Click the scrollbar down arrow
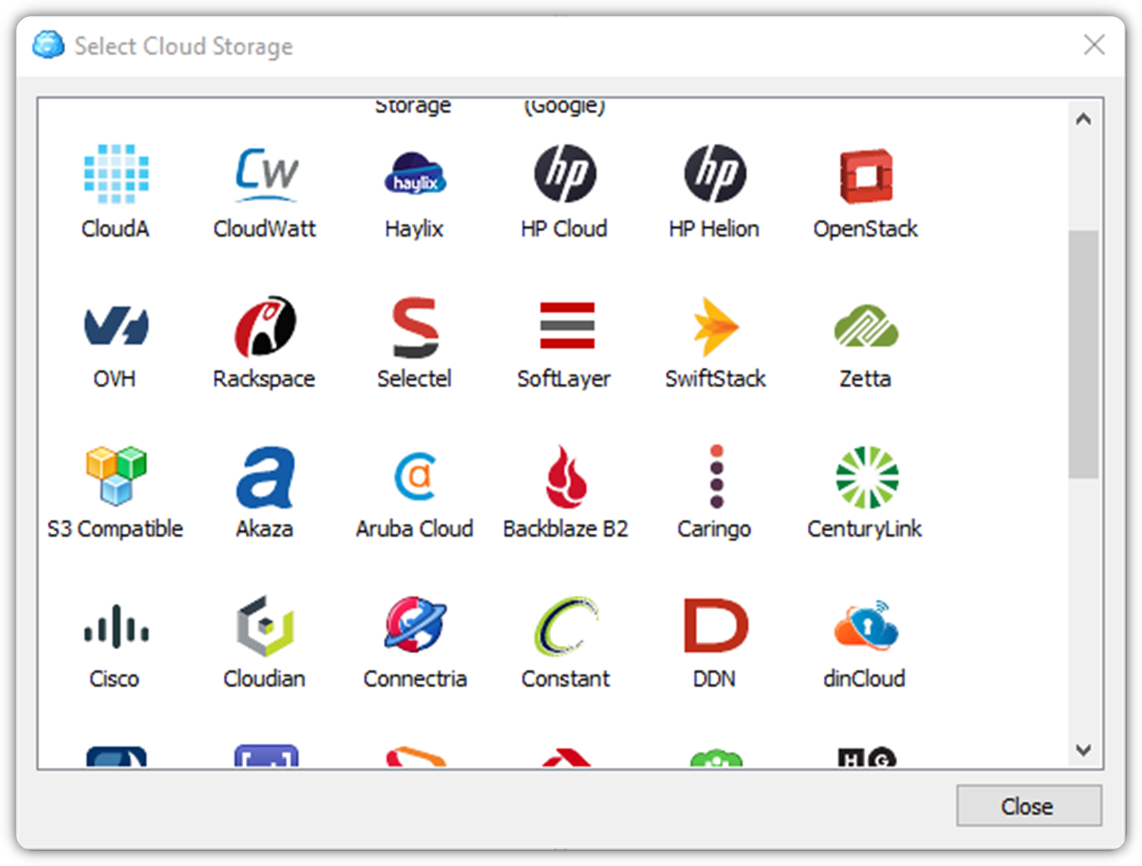 click(x=1084, y=750)
